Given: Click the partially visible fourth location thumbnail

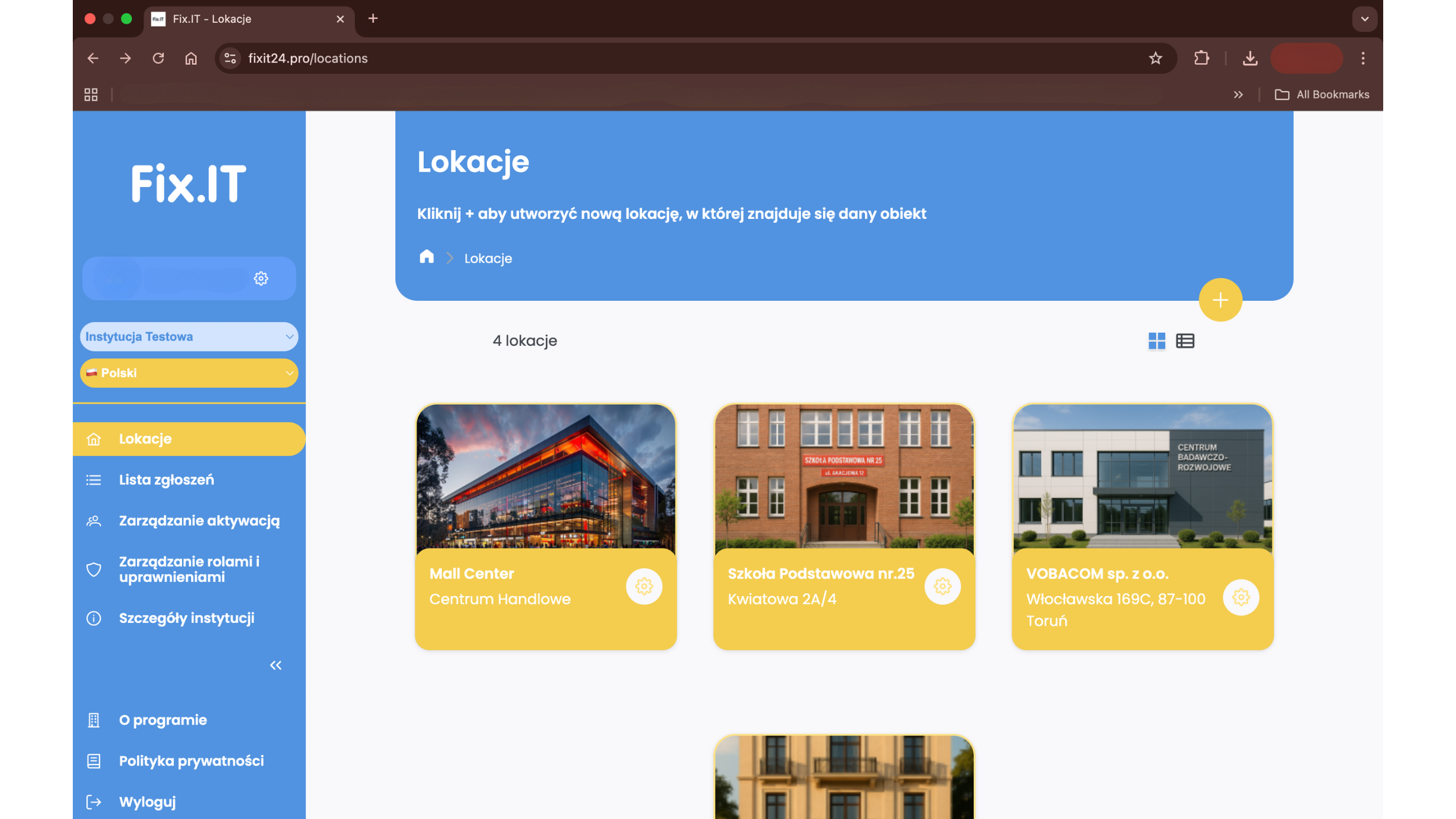Looking at the screenshot, I should click(x=844, y=777).
